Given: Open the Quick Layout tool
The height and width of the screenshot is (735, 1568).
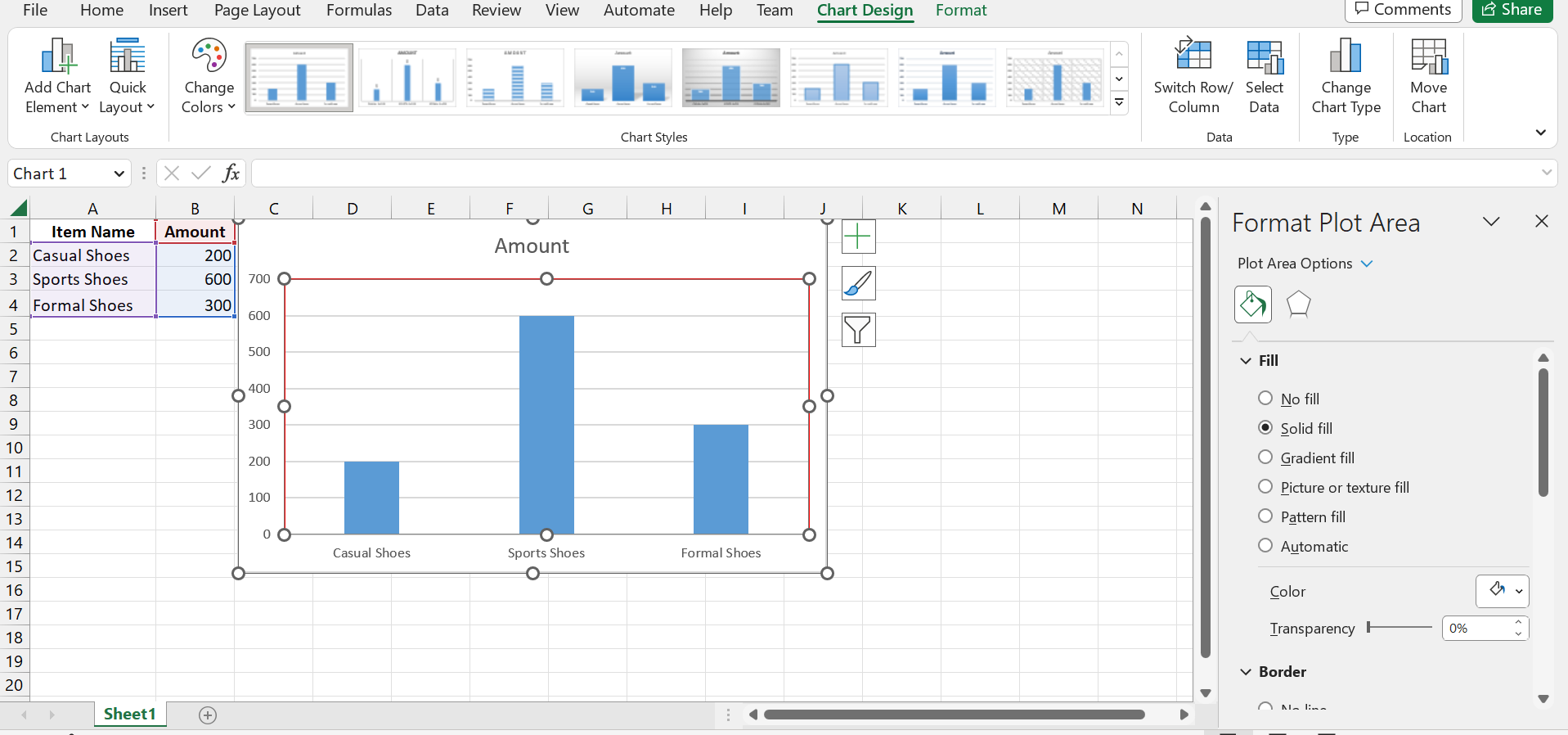Looking at the screenshot, I should coord(127,57).
